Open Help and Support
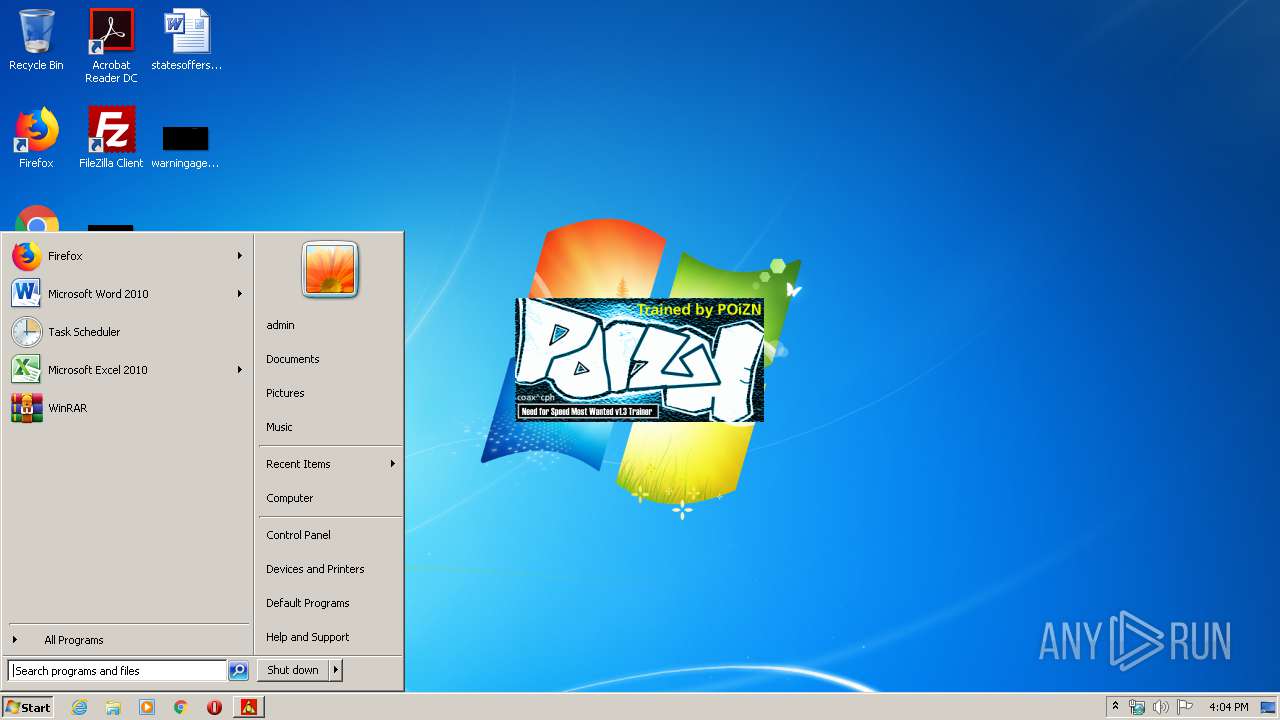The height and width of the screenshot is (720, 1280). tap(308, 637)
